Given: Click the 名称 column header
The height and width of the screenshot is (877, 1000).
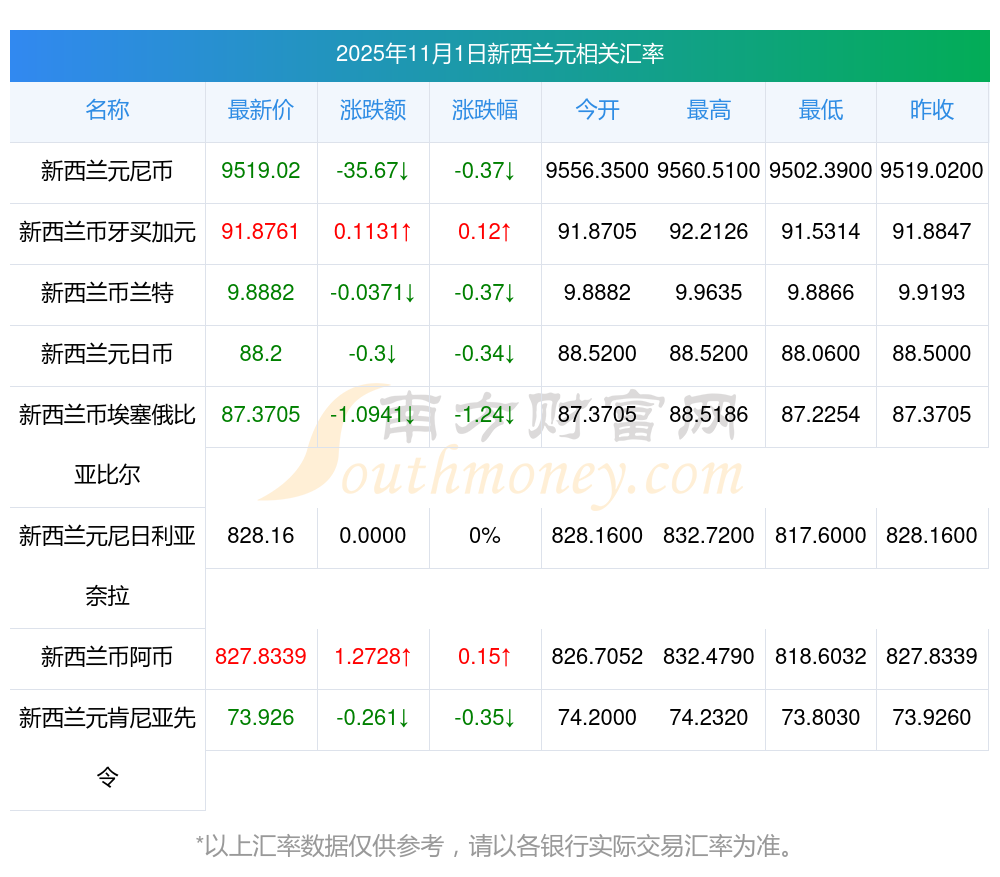Looking at the screenshot, I should (107, 110).
